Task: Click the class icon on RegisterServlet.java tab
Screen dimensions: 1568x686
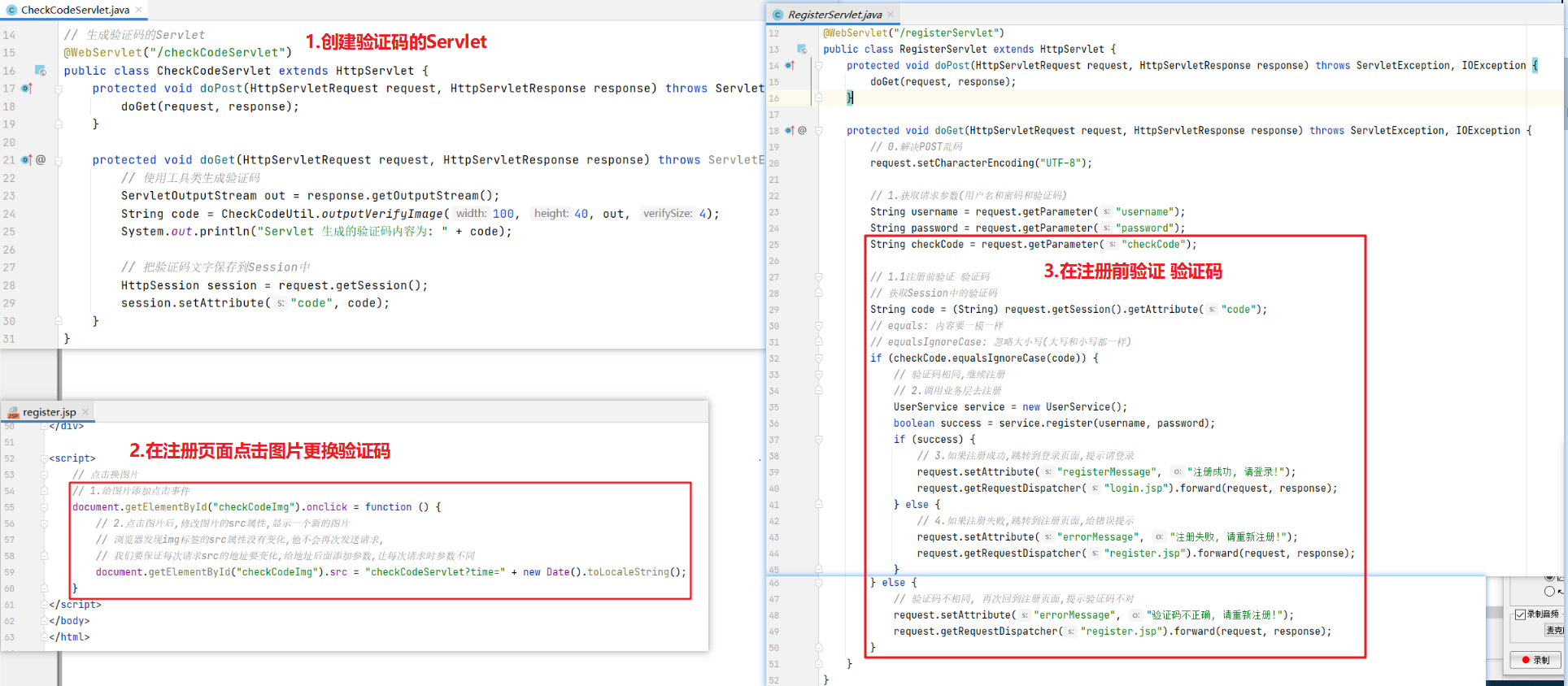Action: (778, 15)
